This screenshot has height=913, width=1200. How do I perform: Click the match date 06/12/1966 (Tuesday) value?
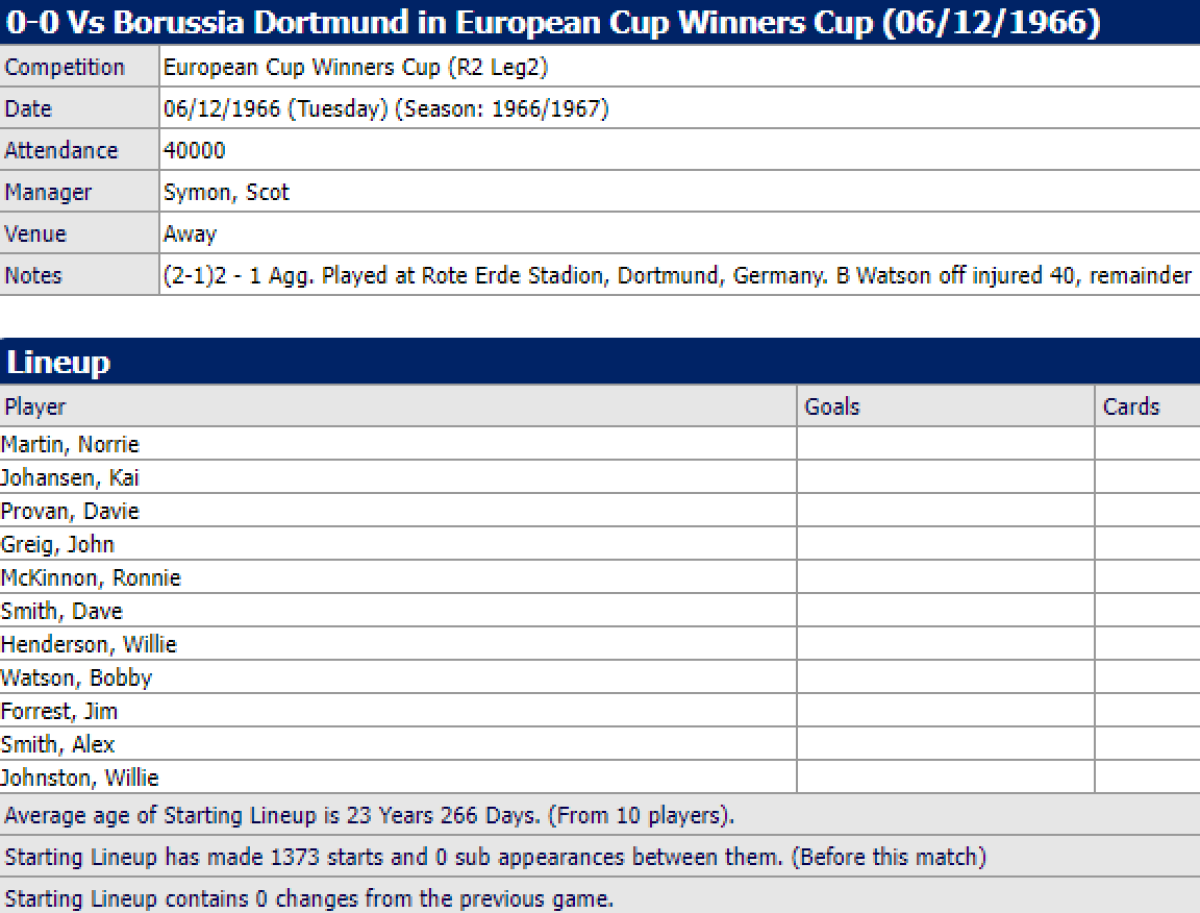pyautogui.click(x=275, y=109)
